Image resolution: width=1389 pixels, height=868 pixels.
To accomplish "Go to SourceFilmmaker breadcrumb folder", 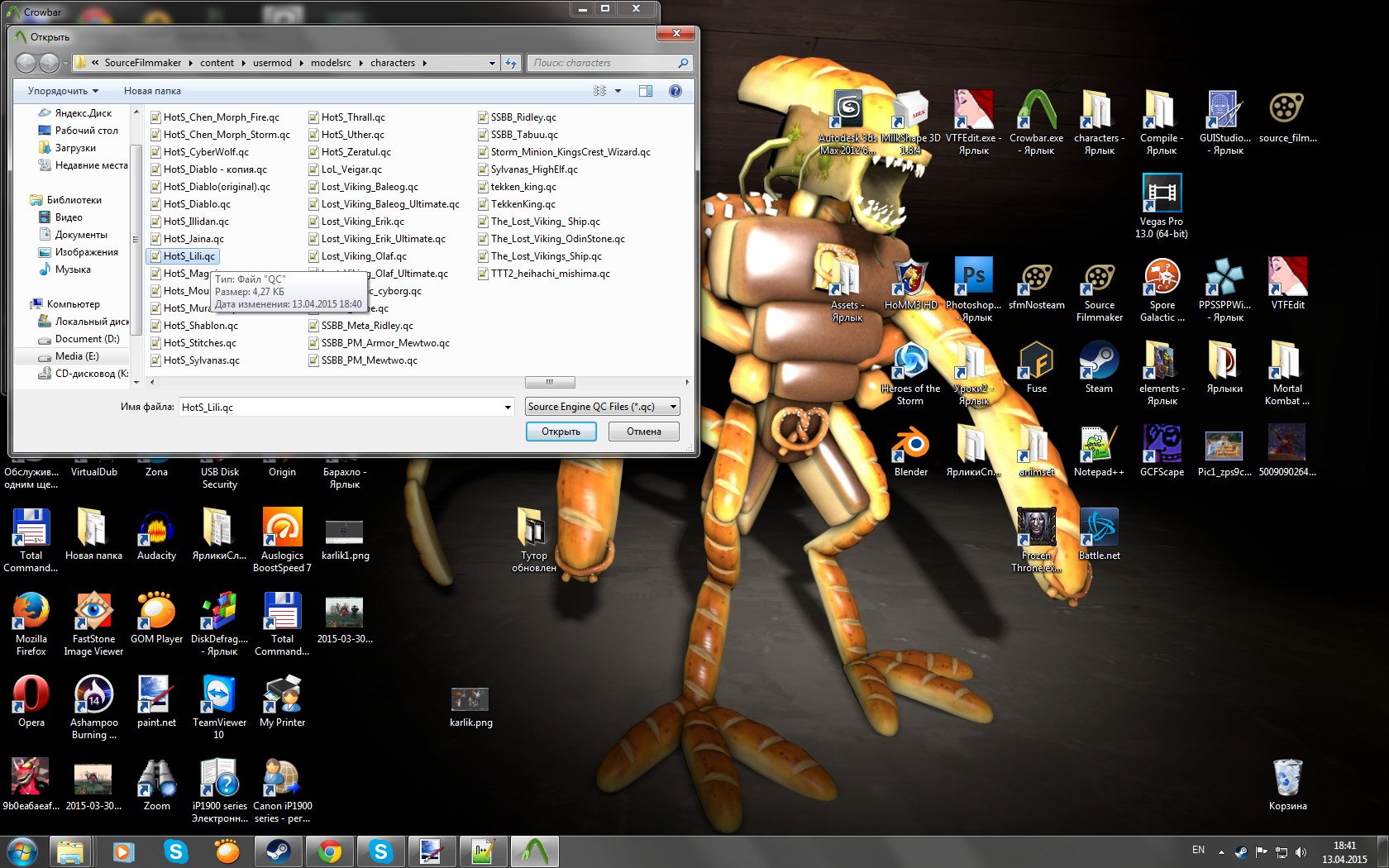I will (x=142, y=63).
